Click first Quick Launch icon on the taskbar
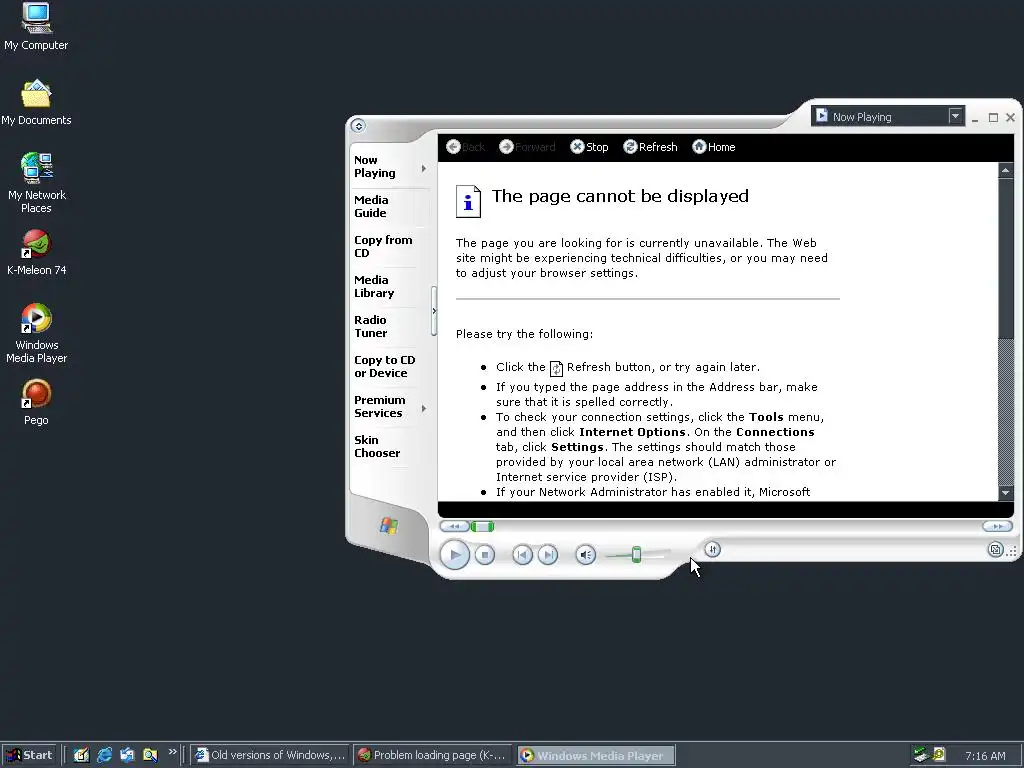 coord(81,755)
